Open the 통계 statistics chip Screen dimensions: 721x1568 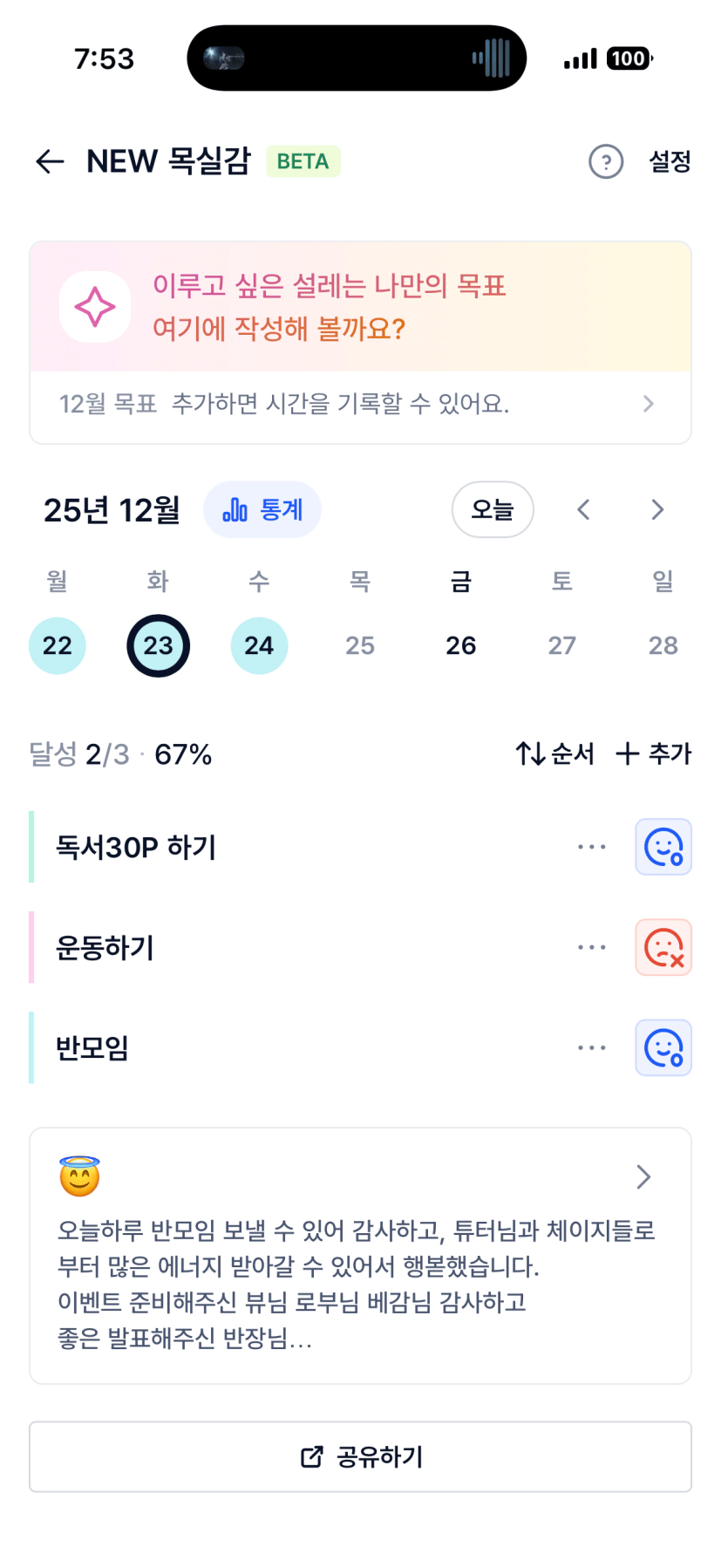click(262, 509)
